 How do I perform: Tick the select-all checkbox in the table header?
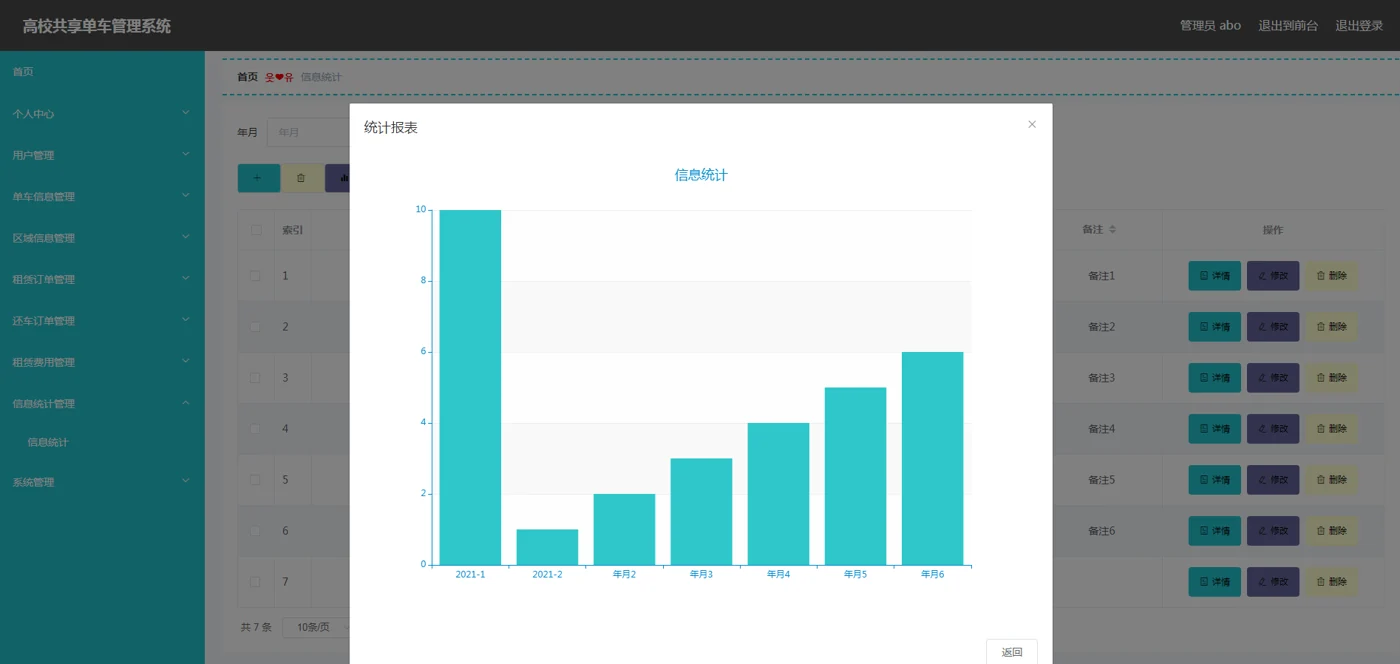(256, 230)
